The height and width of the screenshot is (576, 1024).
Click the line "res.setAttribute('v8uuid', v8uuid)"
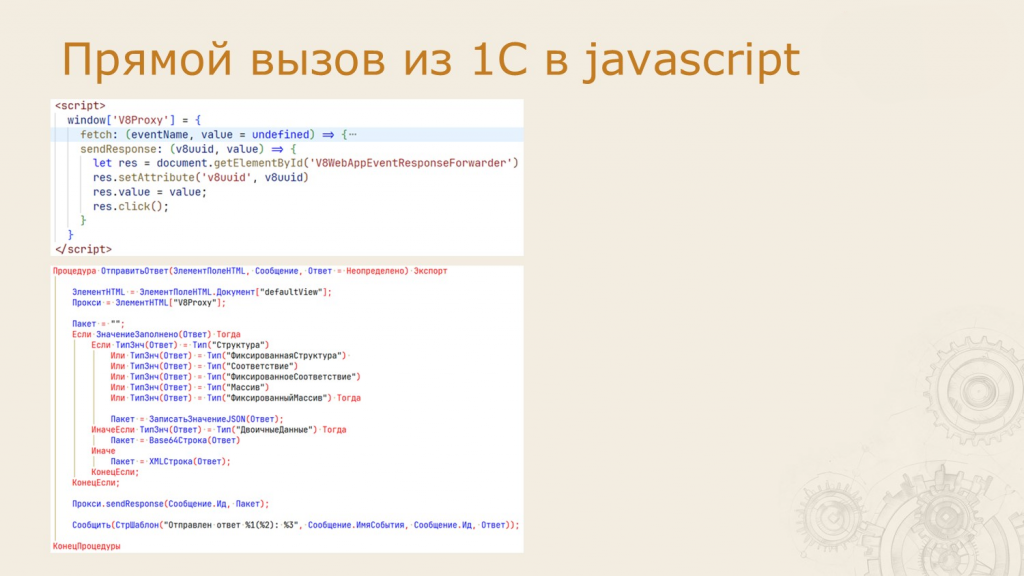pos(200,178)
